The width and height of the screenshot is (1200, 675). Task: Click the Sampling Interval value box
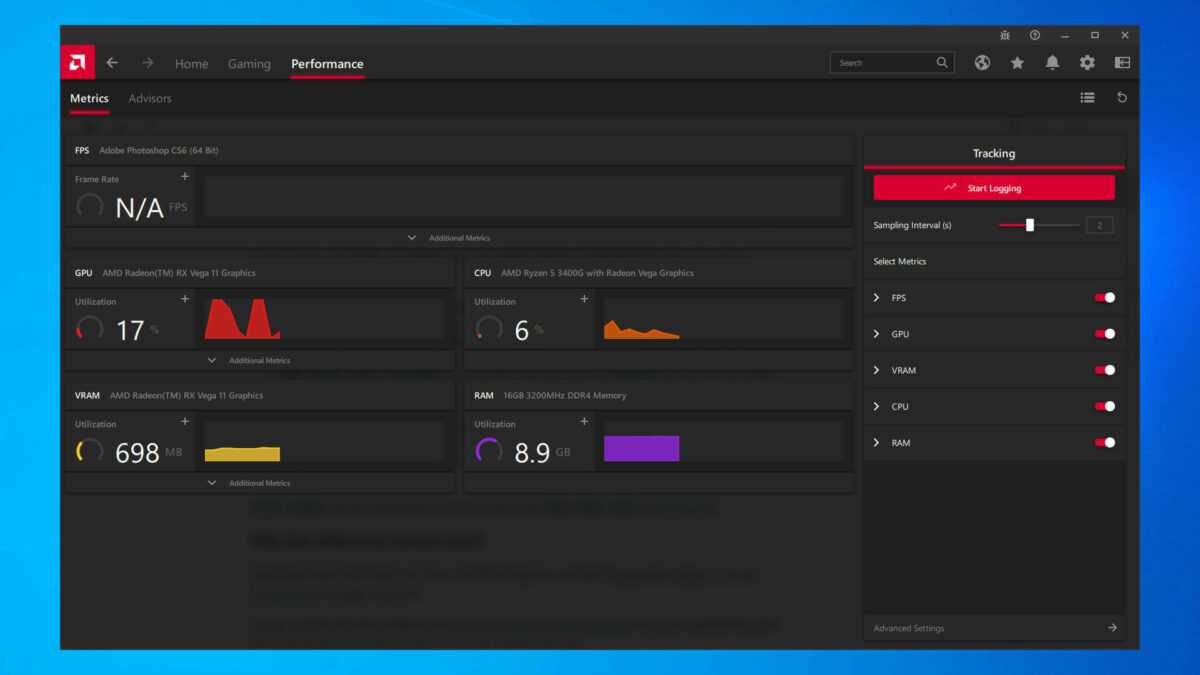pyautogui.click(x=1099, y=225)
